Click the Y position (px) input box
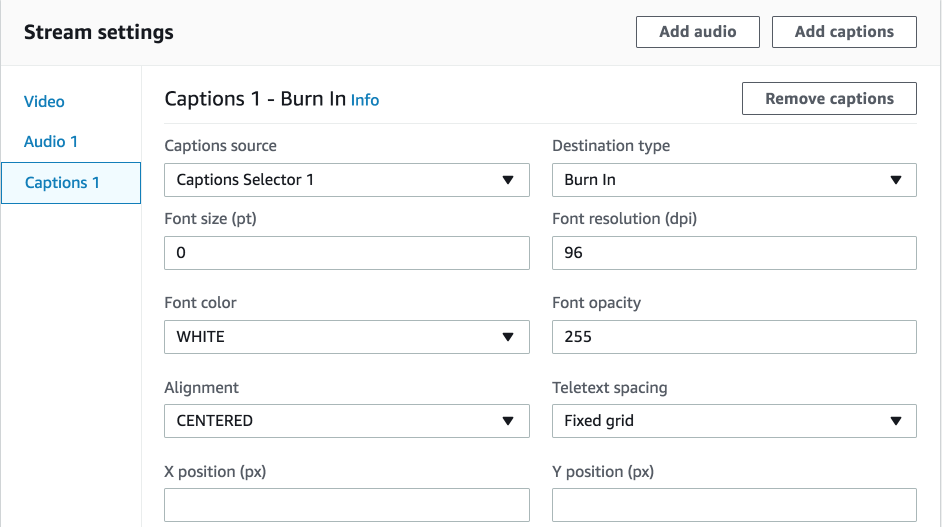 pyautogui.click(x=734, y=505)
